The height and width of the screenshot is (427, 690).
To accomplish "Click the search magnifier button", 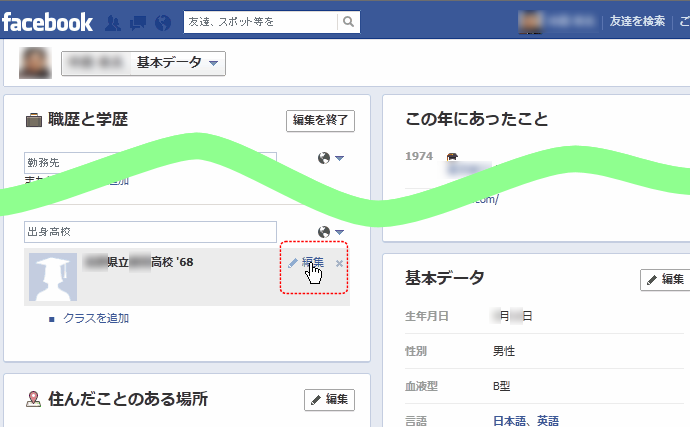I will pyautogui.click(x=348, y=21).
